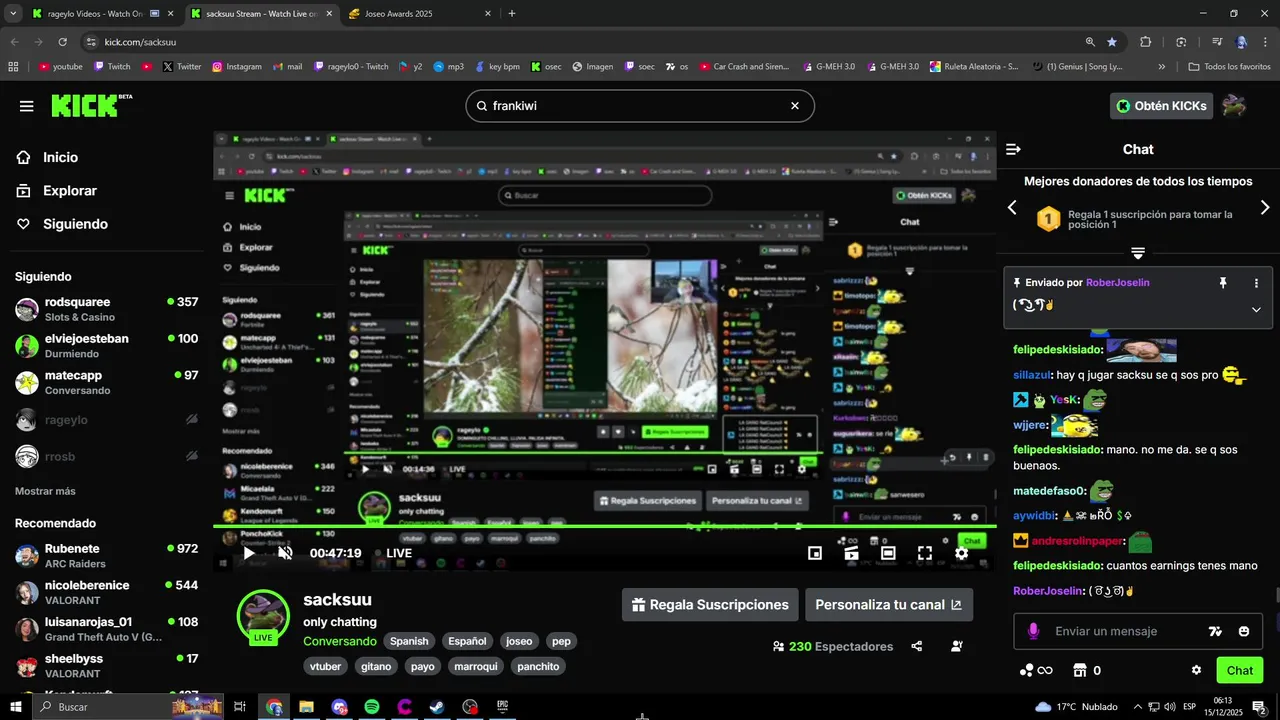Viewport: 1280px width, 720px height.
Task: Play the stream video
Action: click(x=249, y=553)
